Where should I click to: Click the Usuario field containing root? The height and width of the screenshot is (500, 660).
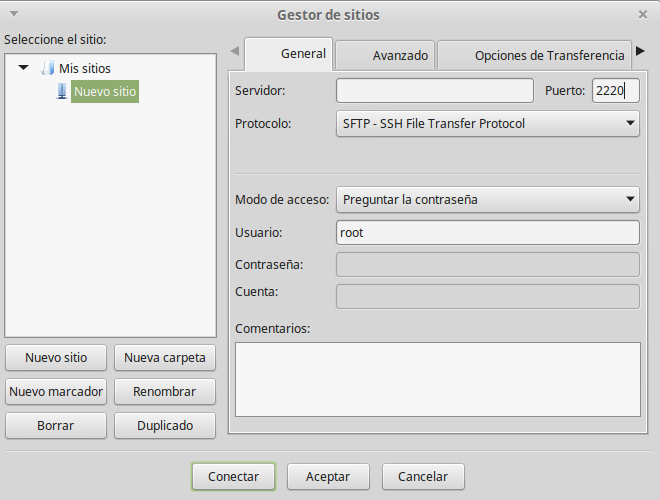[487, 233]
